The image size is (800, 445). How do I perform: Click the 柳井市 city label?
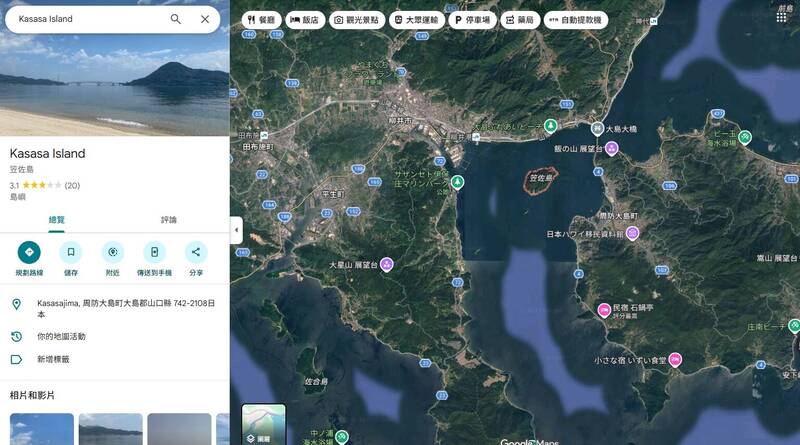coord(400,121)
